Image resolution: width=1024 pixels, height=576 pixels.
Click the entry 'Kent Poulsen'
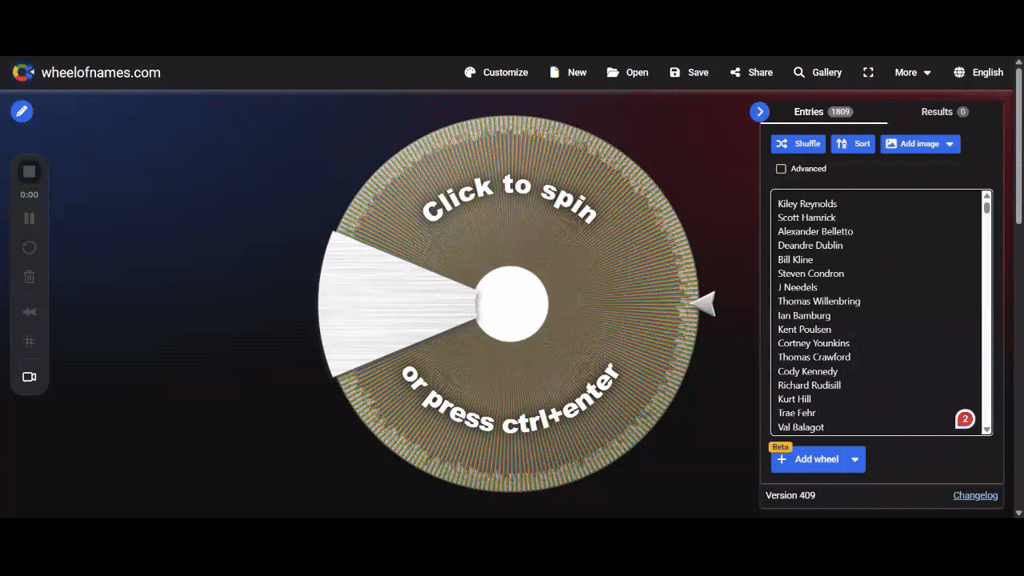pos(804,329)
